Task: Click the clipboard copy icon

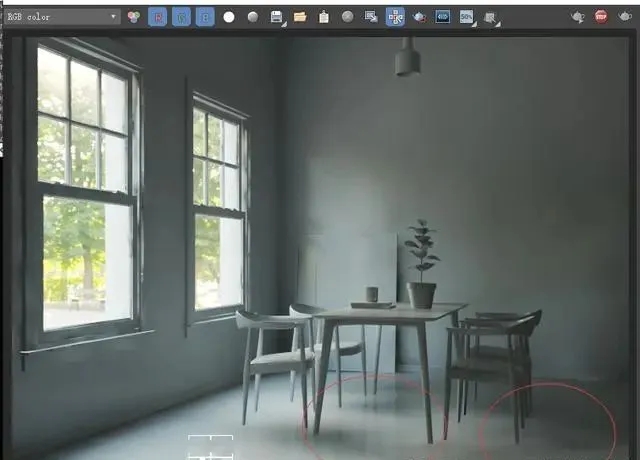Action: click(324, 17)
